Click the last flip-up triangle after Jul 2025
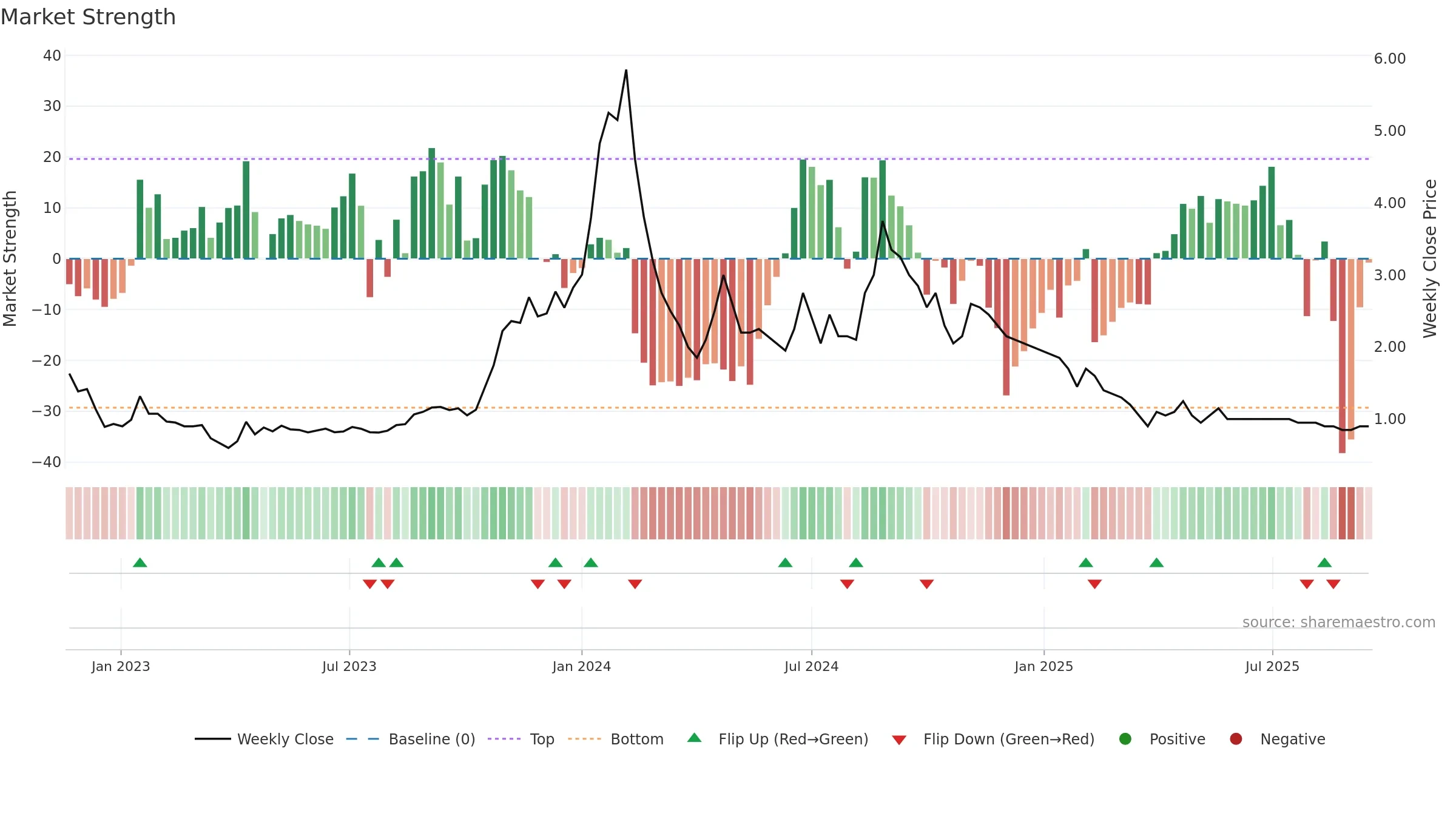The image size is (1456, 819). 1324,562
